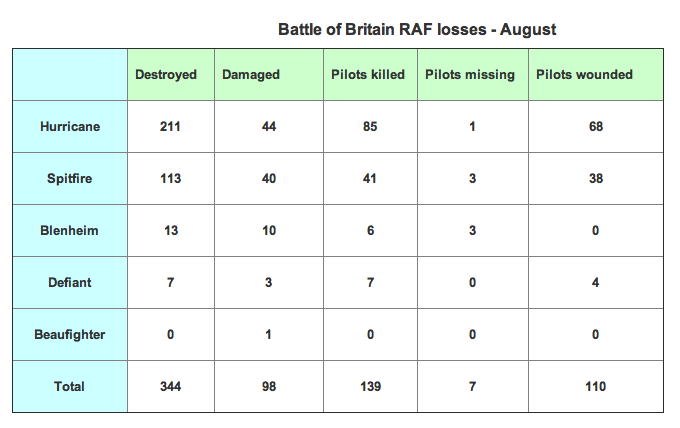Screen dimensions: 680x428
Task: Select the 'Damaged' column header
Action: click(x=251, y=75)
